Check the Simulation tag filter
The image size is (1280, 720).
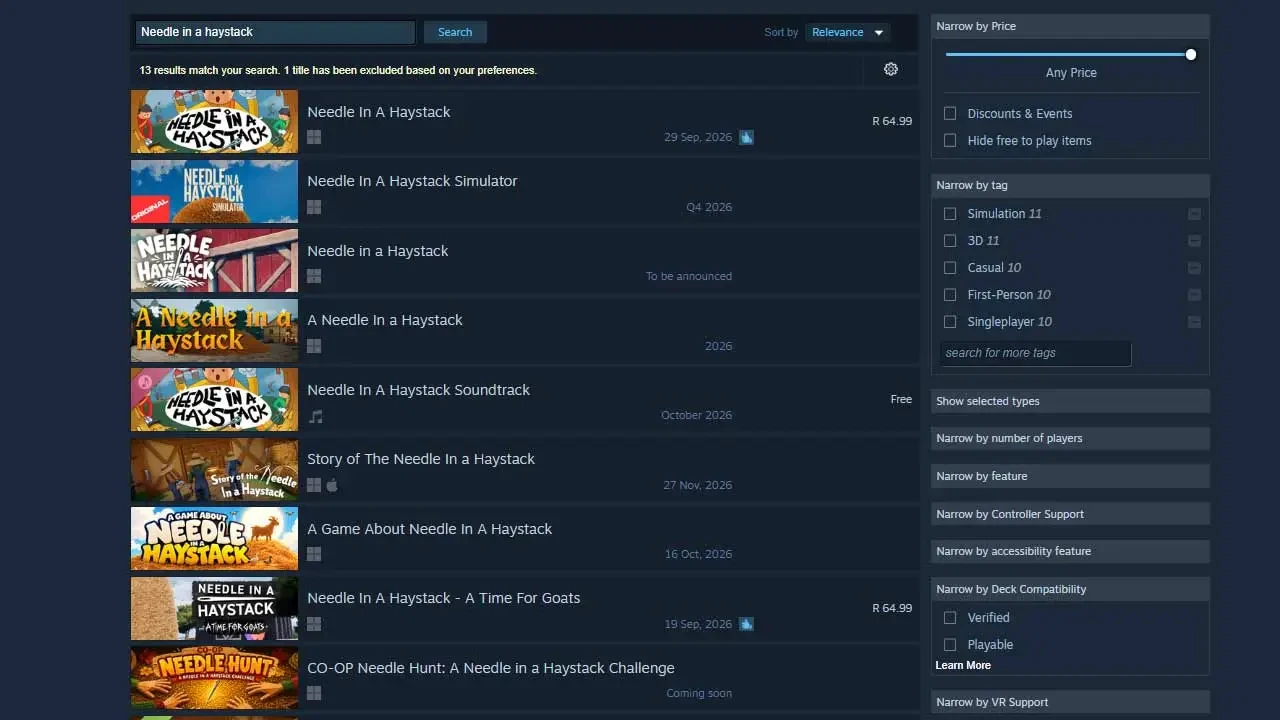click(950, 214)
